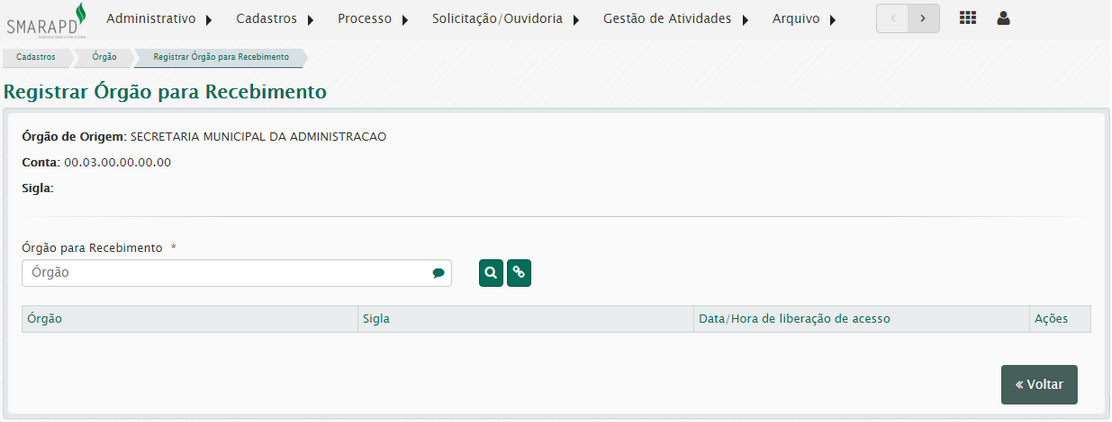Screen dimensions: 1112x422
Task: Navigate to Cadastros breadcrumb
Action: (36, 57)
